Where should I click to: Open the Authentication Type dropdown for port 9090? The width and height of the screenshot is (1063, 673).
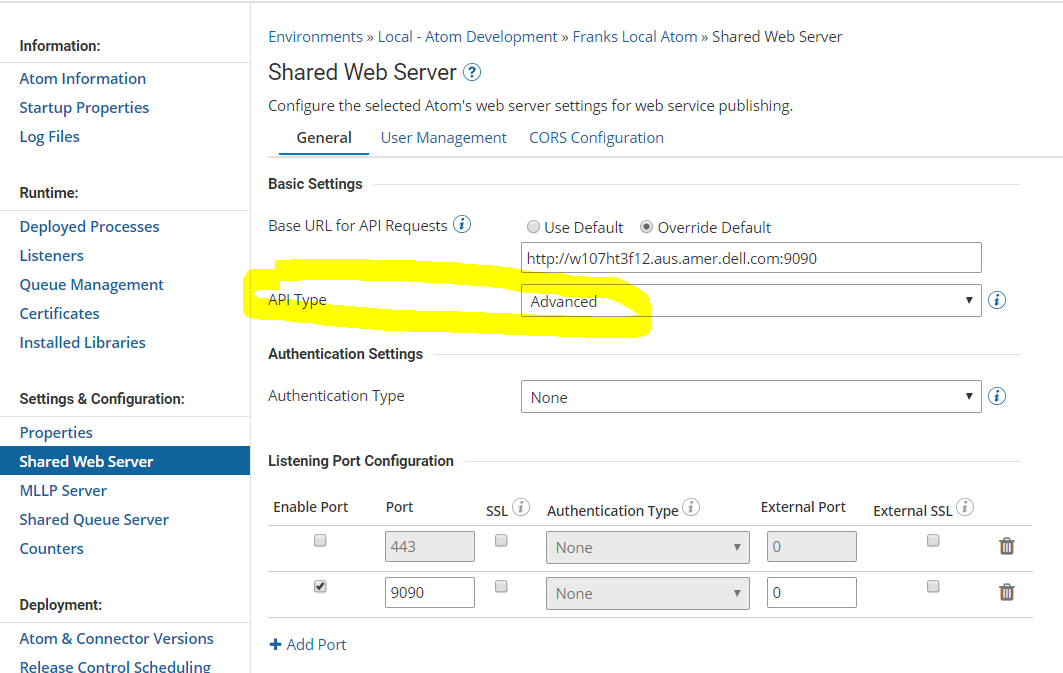pos(647,592)
